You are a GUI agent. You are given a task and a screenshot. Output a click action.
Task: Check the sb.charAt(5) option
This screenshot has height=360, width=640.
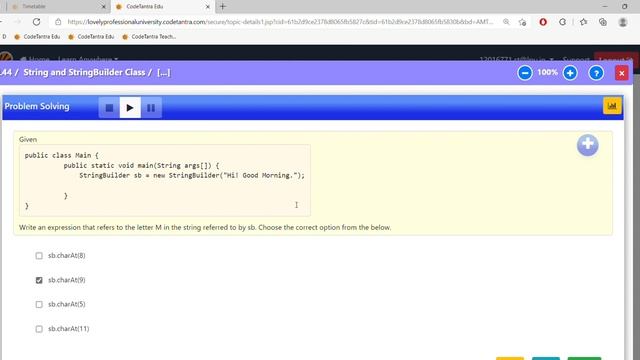39,304
